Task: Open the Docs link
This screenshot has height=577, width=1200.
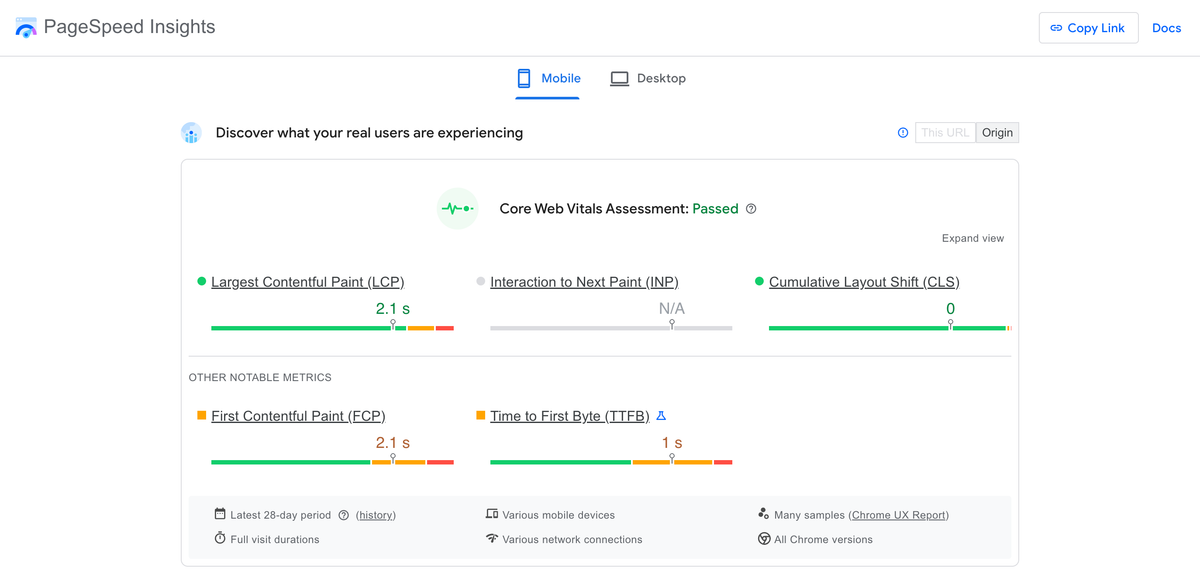Action: (1166, 27)
